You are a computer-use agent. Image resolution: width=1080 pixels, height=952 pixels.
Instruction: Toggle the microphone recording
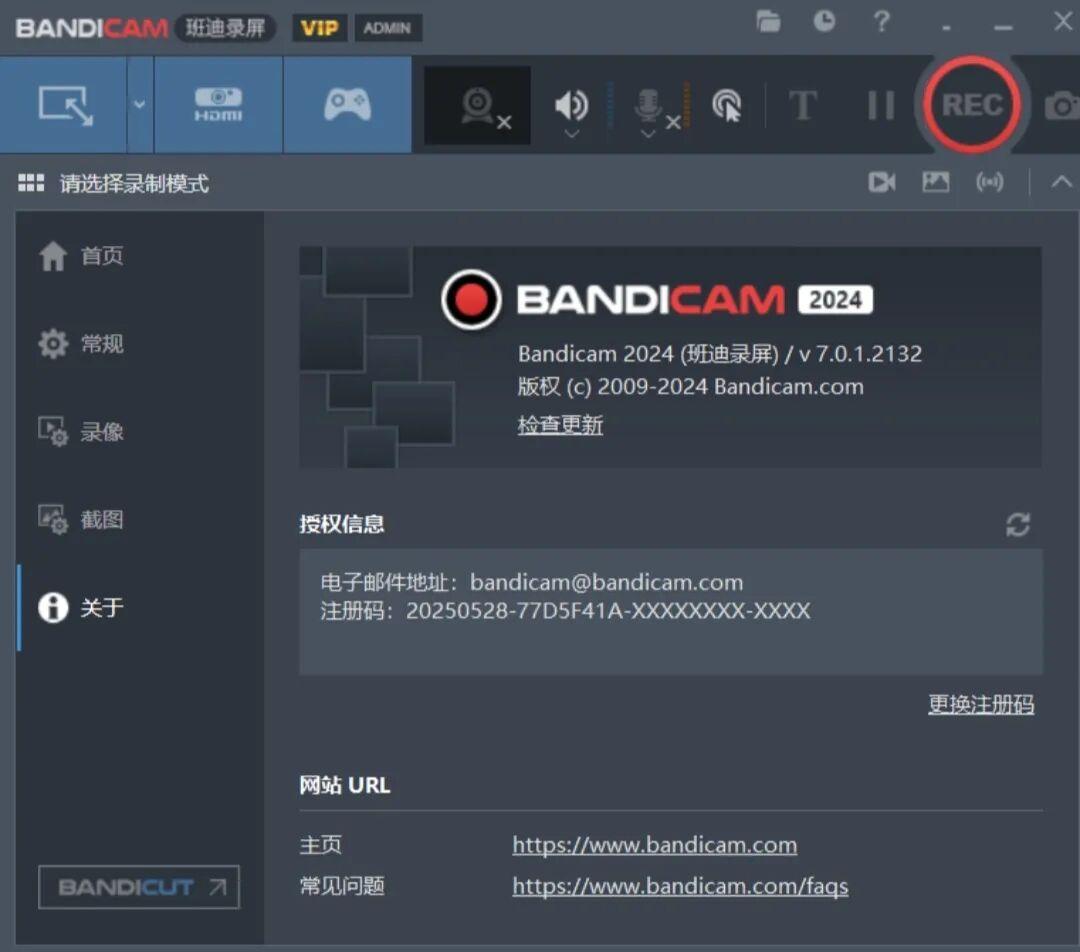tap(648, 105)
